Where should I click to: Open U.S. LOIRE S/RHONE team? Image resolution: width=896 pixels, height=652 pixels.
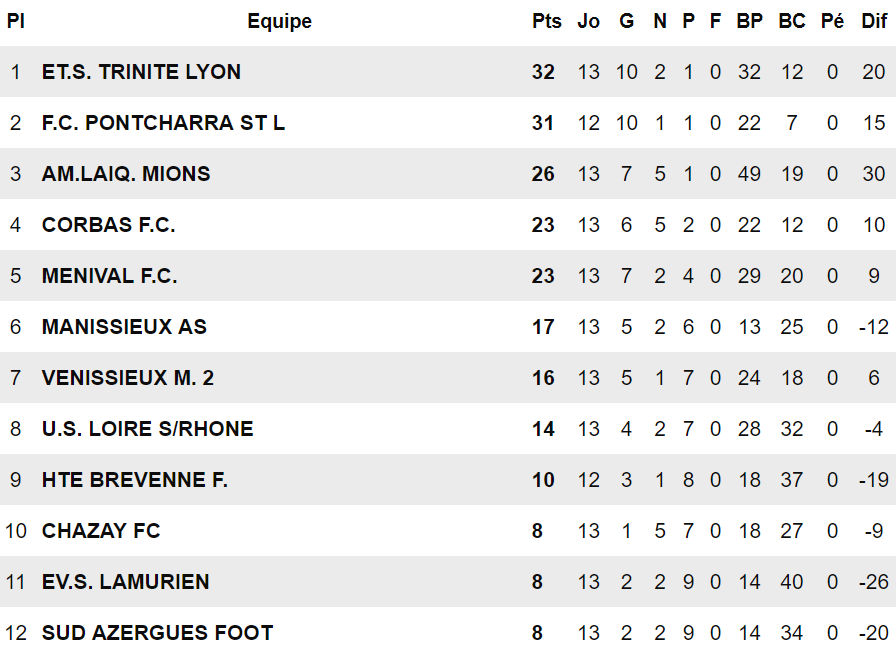click(x=147, y=429)
